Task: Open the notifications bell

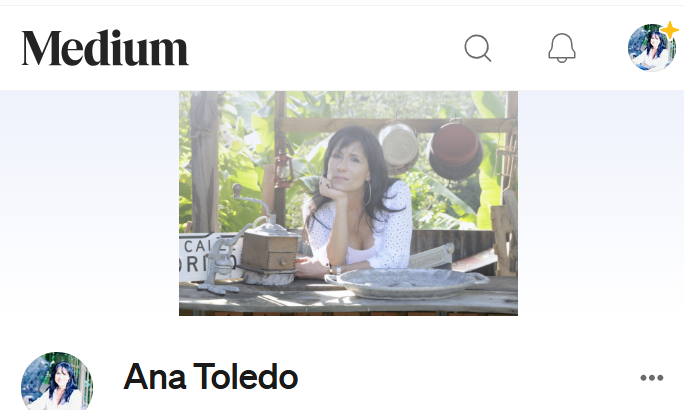Action: [562, 48]
